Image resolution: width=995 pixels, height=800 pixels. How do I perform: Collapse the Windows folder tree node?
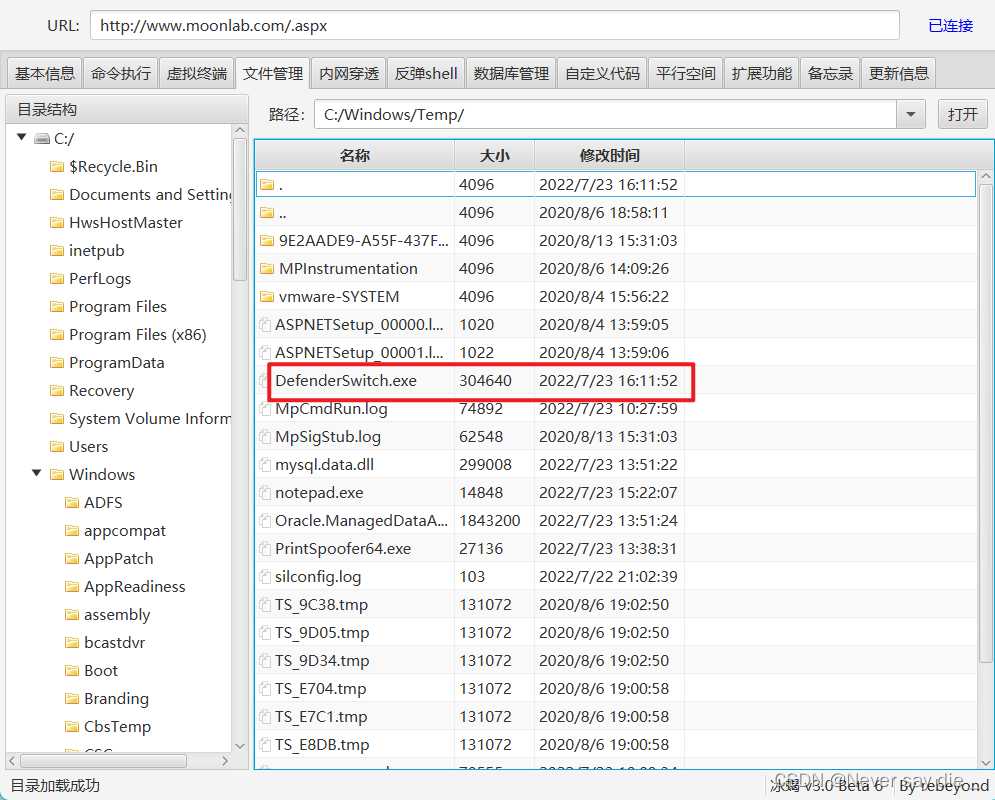click(x=37, y=473)
